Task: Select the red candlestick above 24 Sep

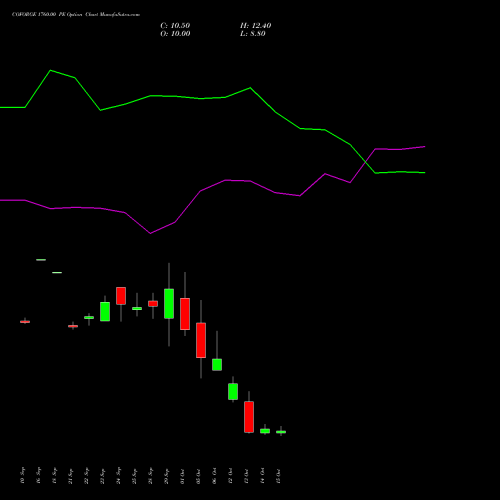Action: pos(121,296)
